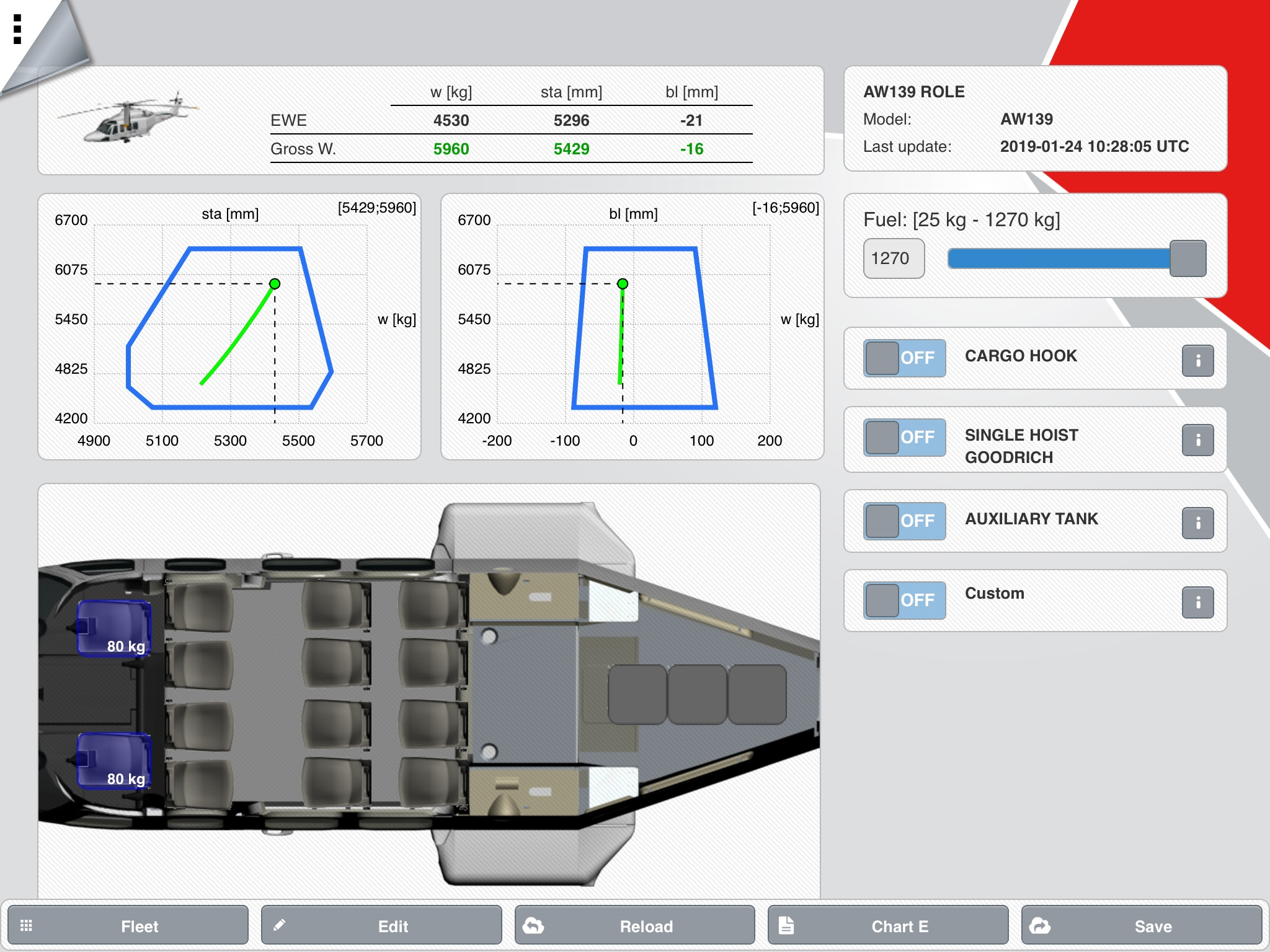The image size is (1270, 952).
Task: Select the upper pilot seat 80 kg
Action: coord(113,628)
